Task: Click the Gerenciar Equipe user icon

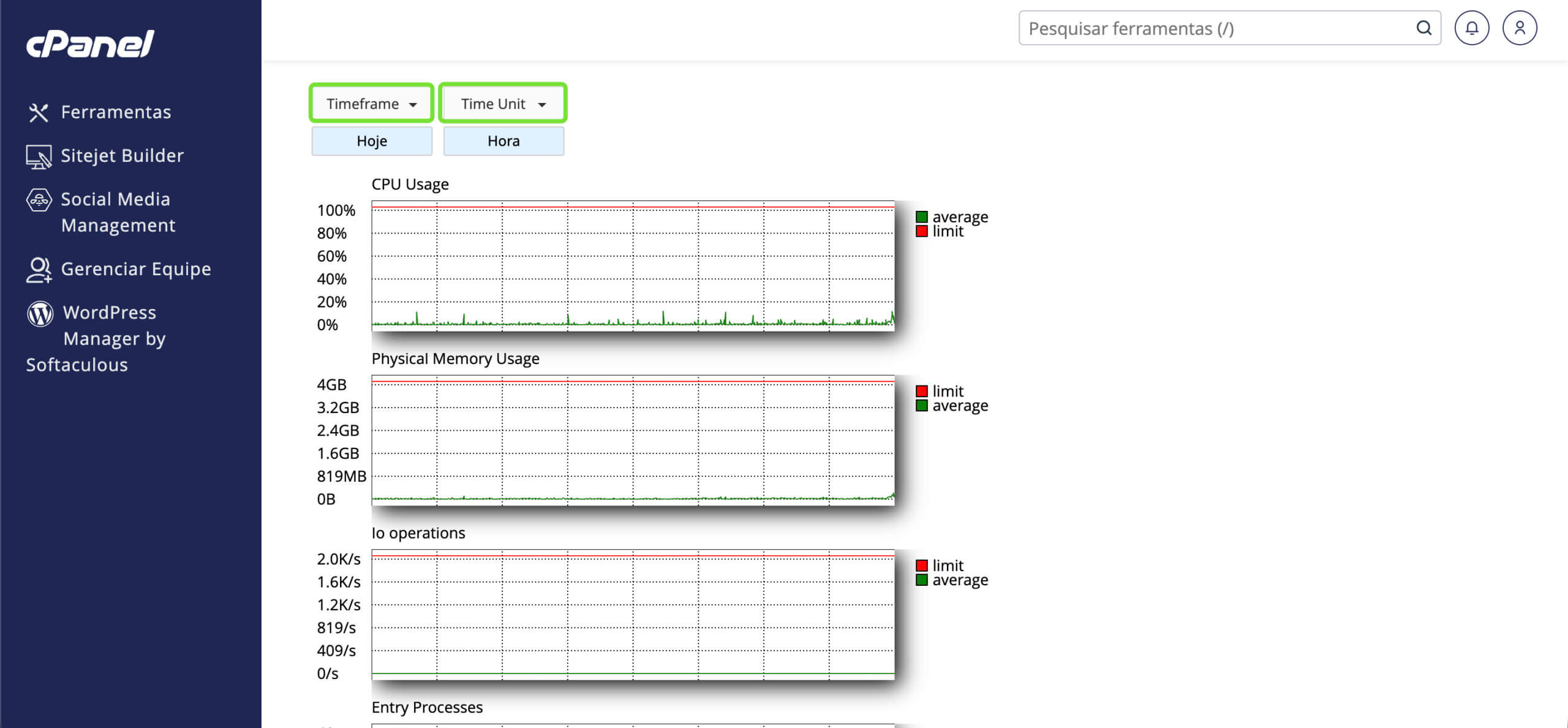Action: coord(39,270)
